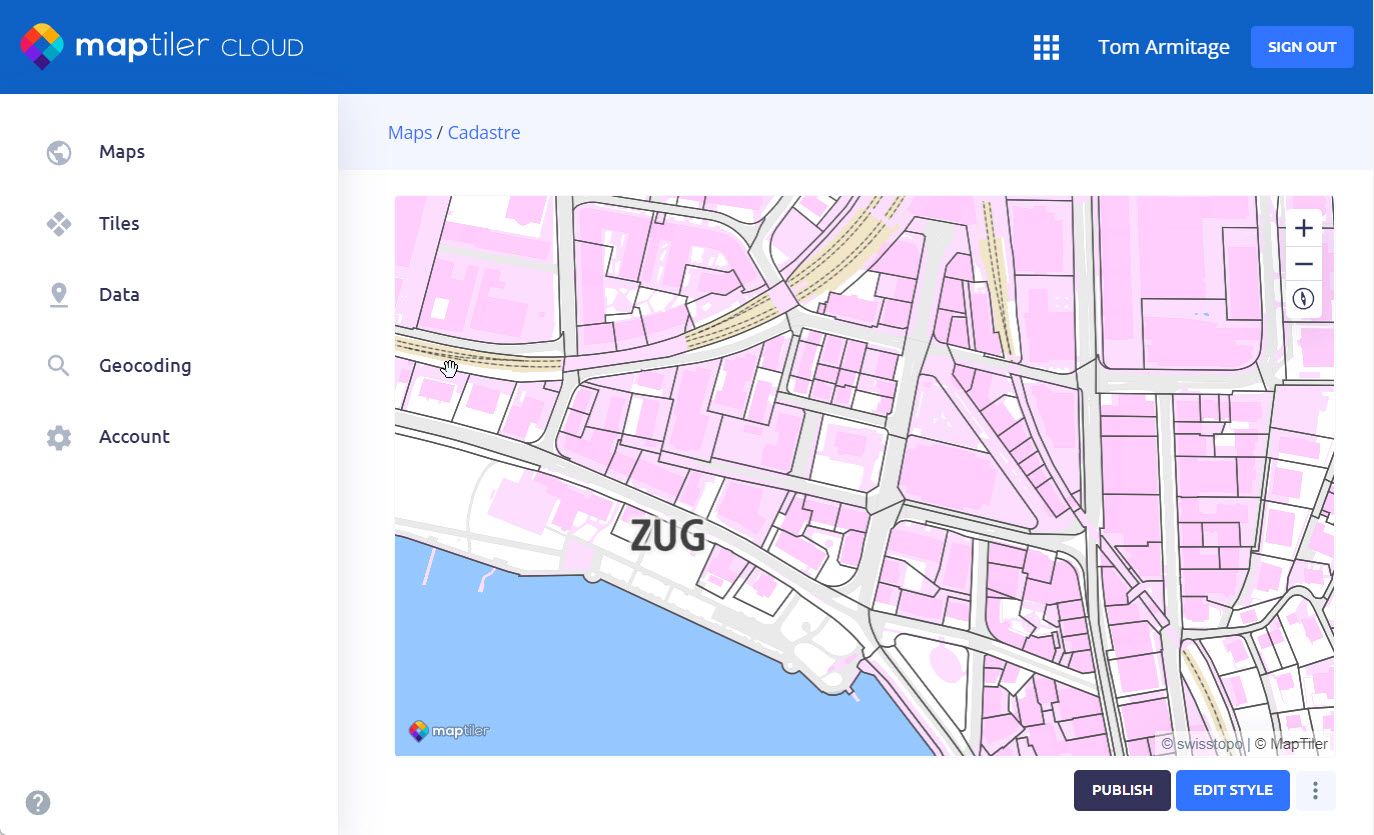
Task: Open the style editor with Edit Style
Action: [x=1233, y=790]
